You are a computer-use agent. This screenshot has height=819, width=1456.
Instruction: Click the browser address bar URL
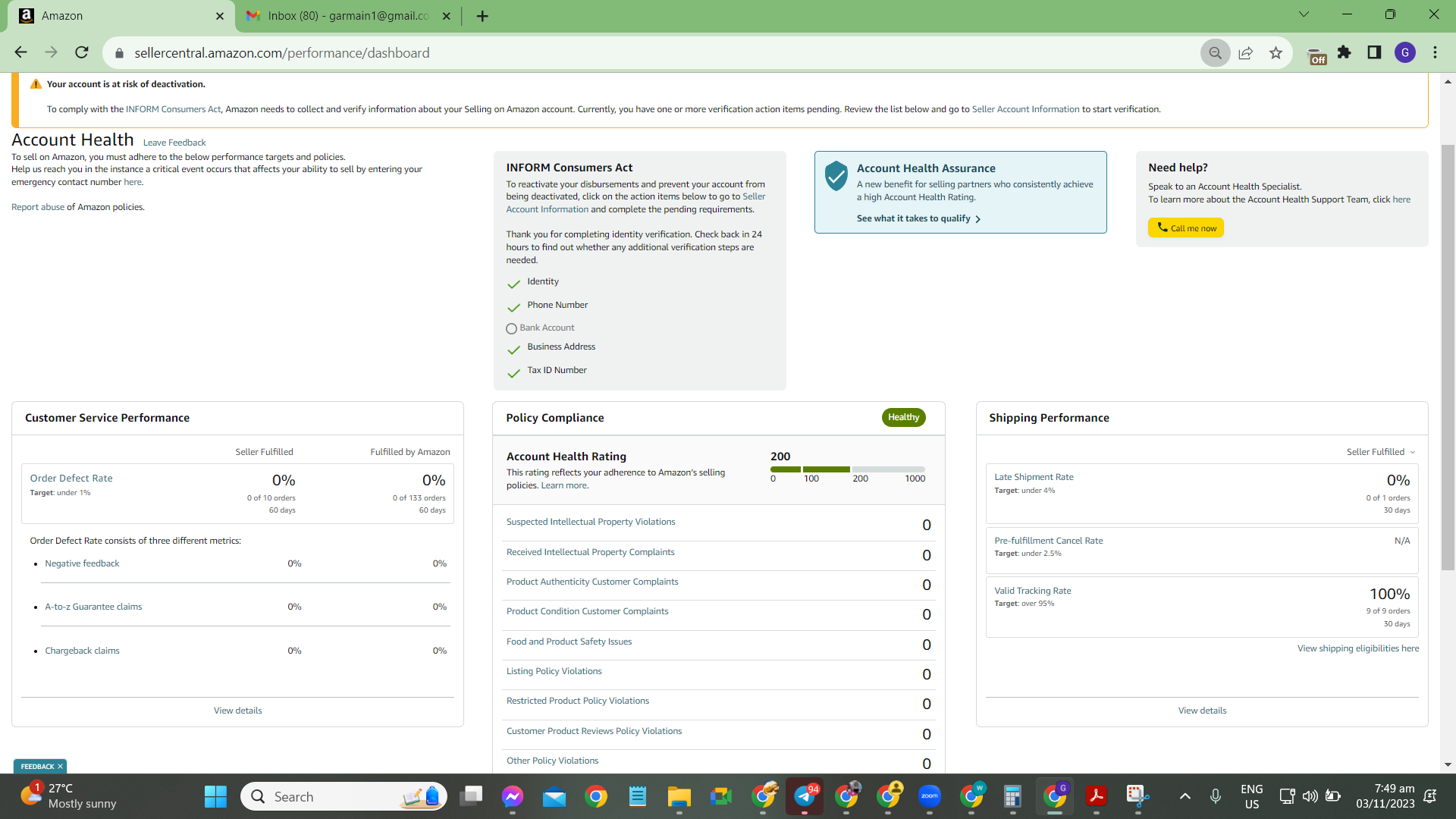pos(282,53)
